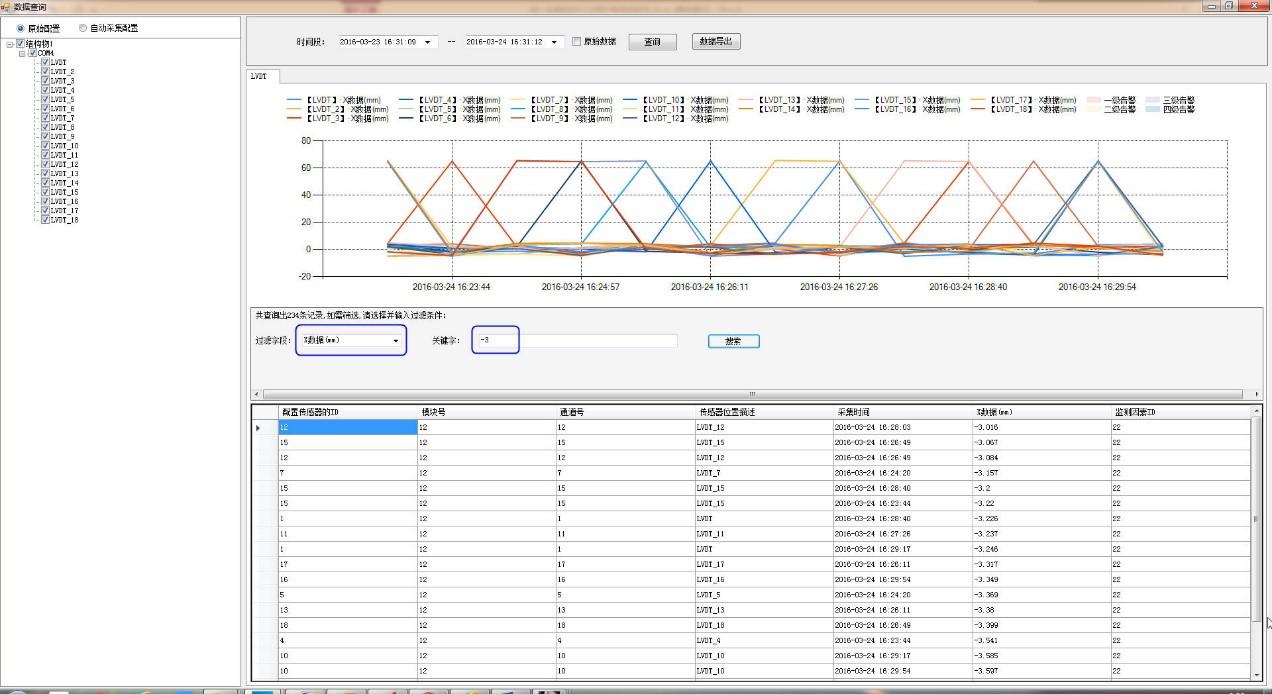Click the 关键字 keyword input field
The width and height of the screenshot is (1272, 694).
(575, 341)
